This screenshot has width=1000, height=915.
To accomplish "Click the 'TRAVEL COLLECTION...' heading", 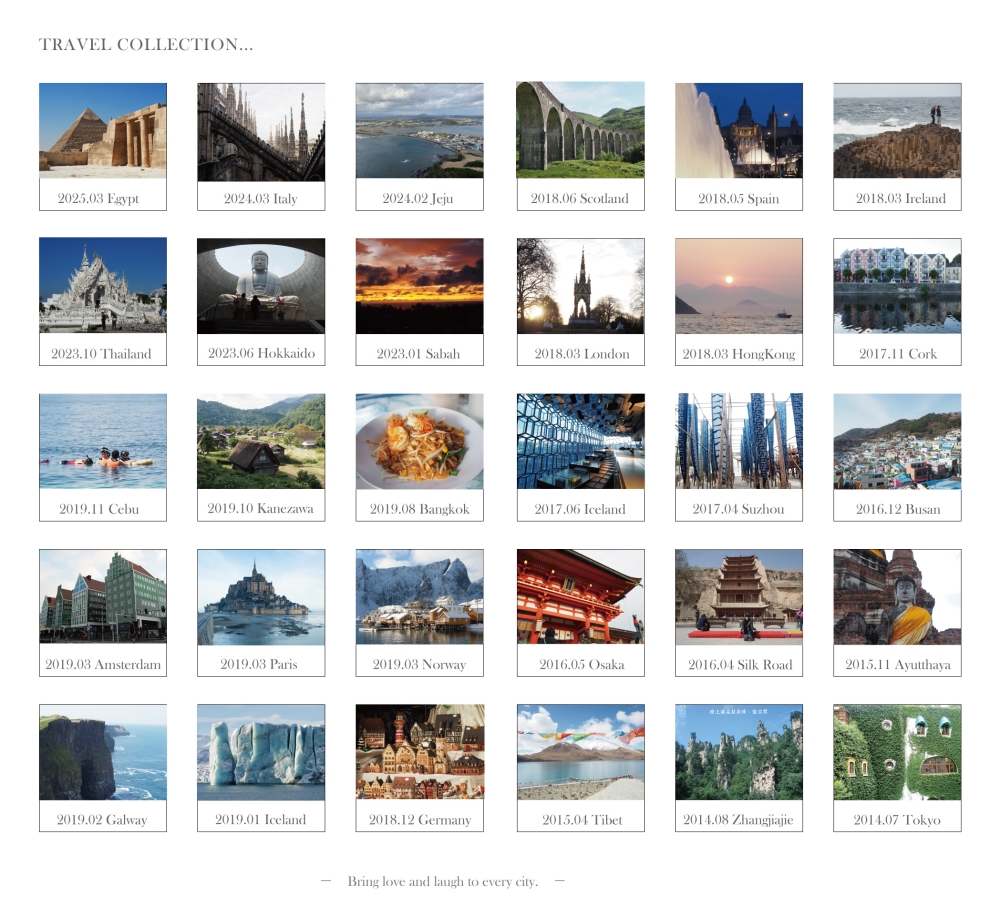I will pos(146,45).
